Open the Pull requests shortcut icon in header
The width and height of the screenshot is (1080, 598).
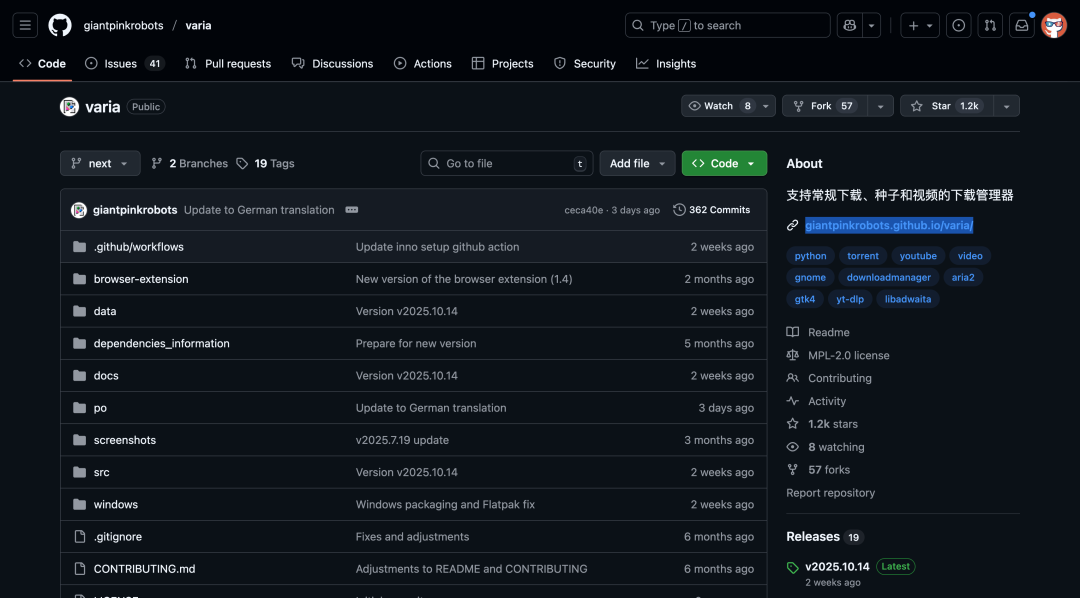tap(990, 25)
